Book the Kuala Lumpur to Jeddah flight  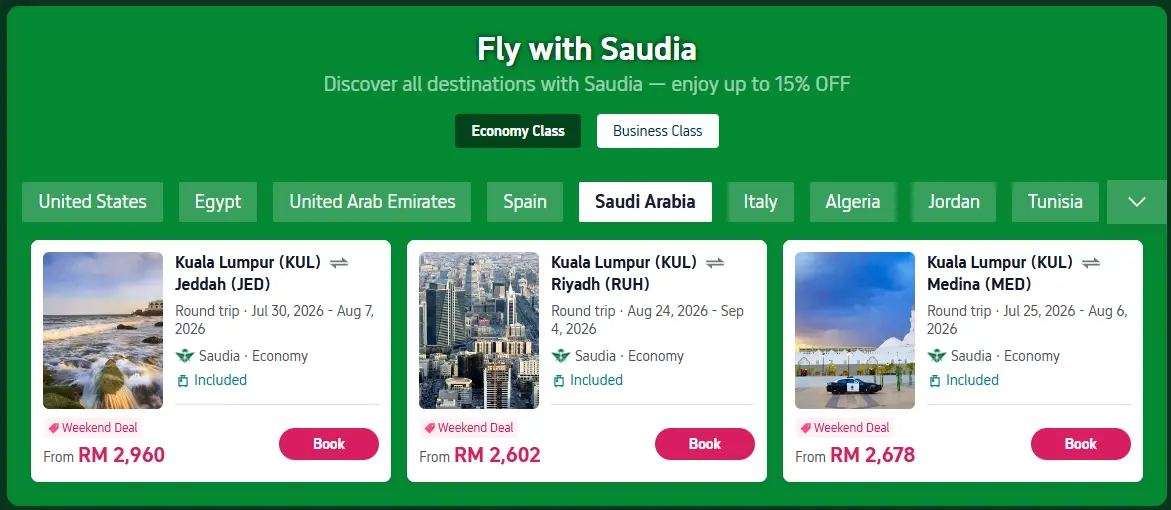329,444
